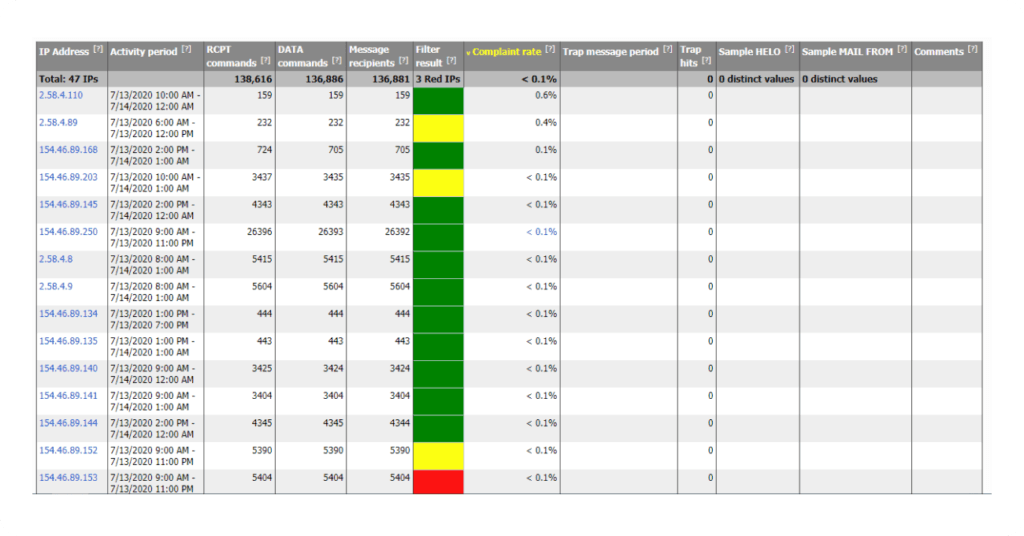Select the 0.6% complaint rate cell
This screenshot has height=536, width=1024.
click(545, 95)
